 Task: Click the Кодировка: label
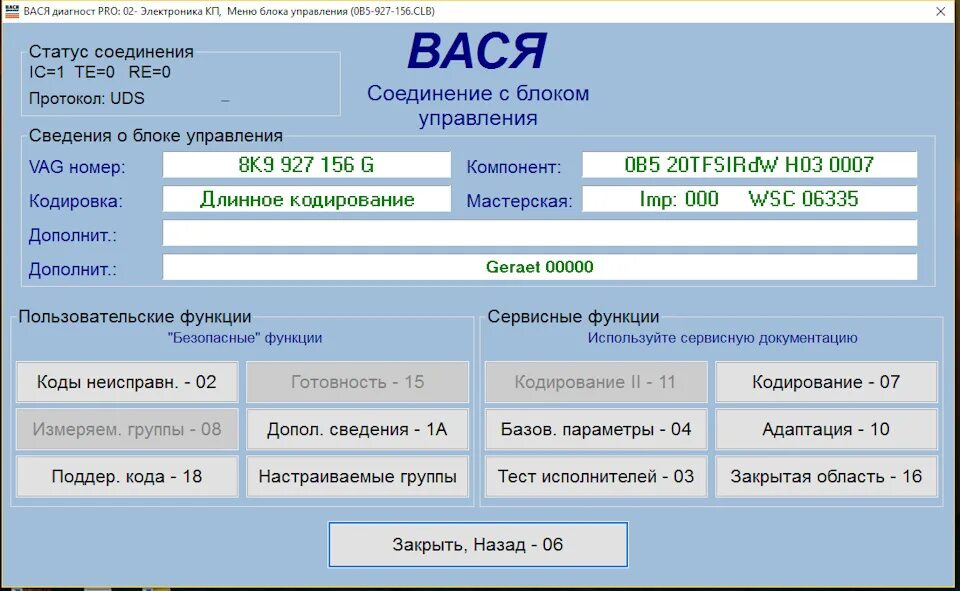[76, 201]
